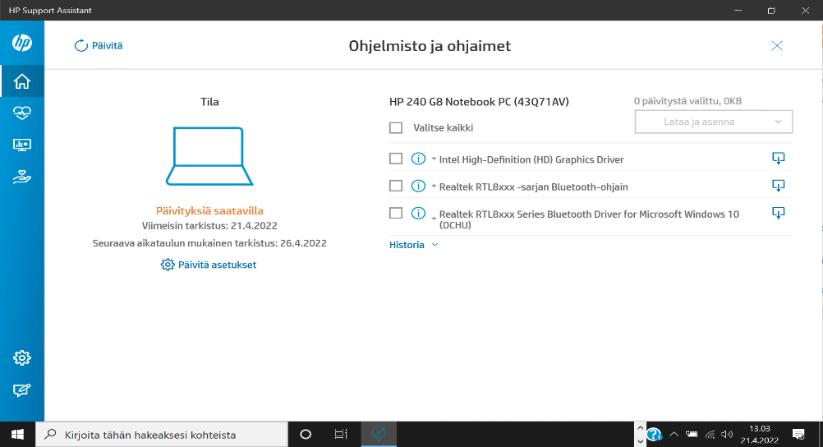Open the Windows Start menu

click(x=17, y=434)
